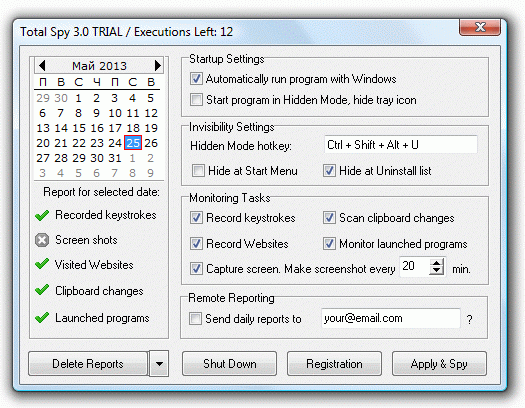Image resolution: width=525 pixels, height=408 pixels.
Task: Select grayed April 29 in the calendar's first row
Action: click(x=43, y=98)
